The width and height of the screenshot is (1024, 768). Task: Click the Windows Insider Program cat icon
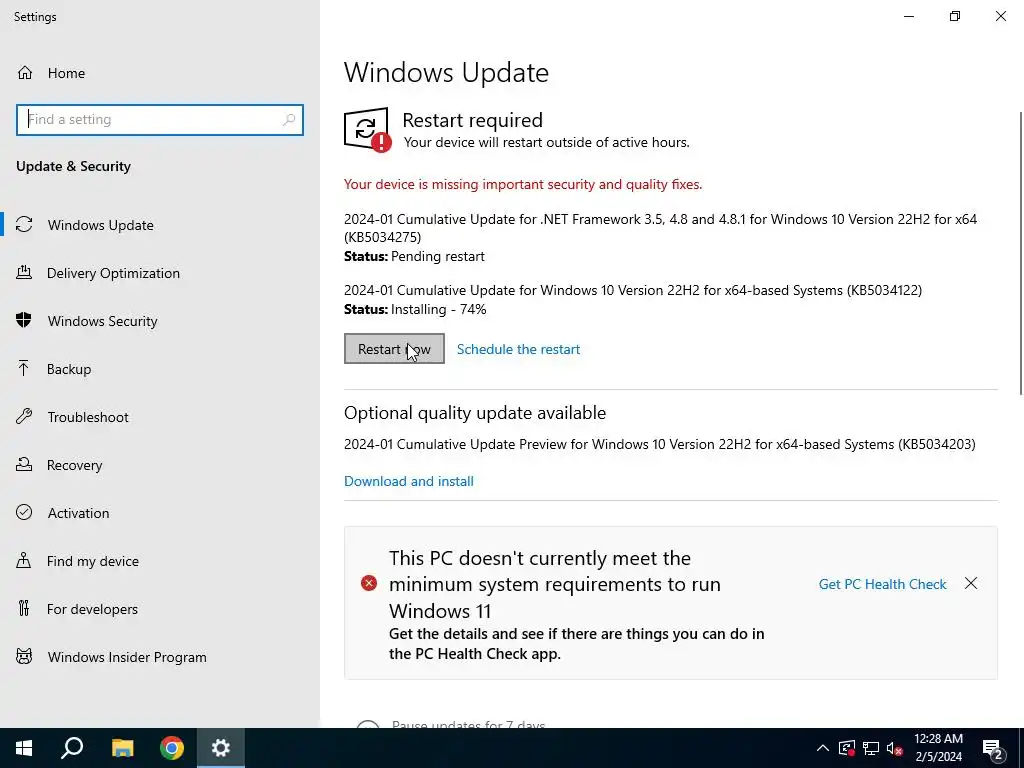coord(24,656)
